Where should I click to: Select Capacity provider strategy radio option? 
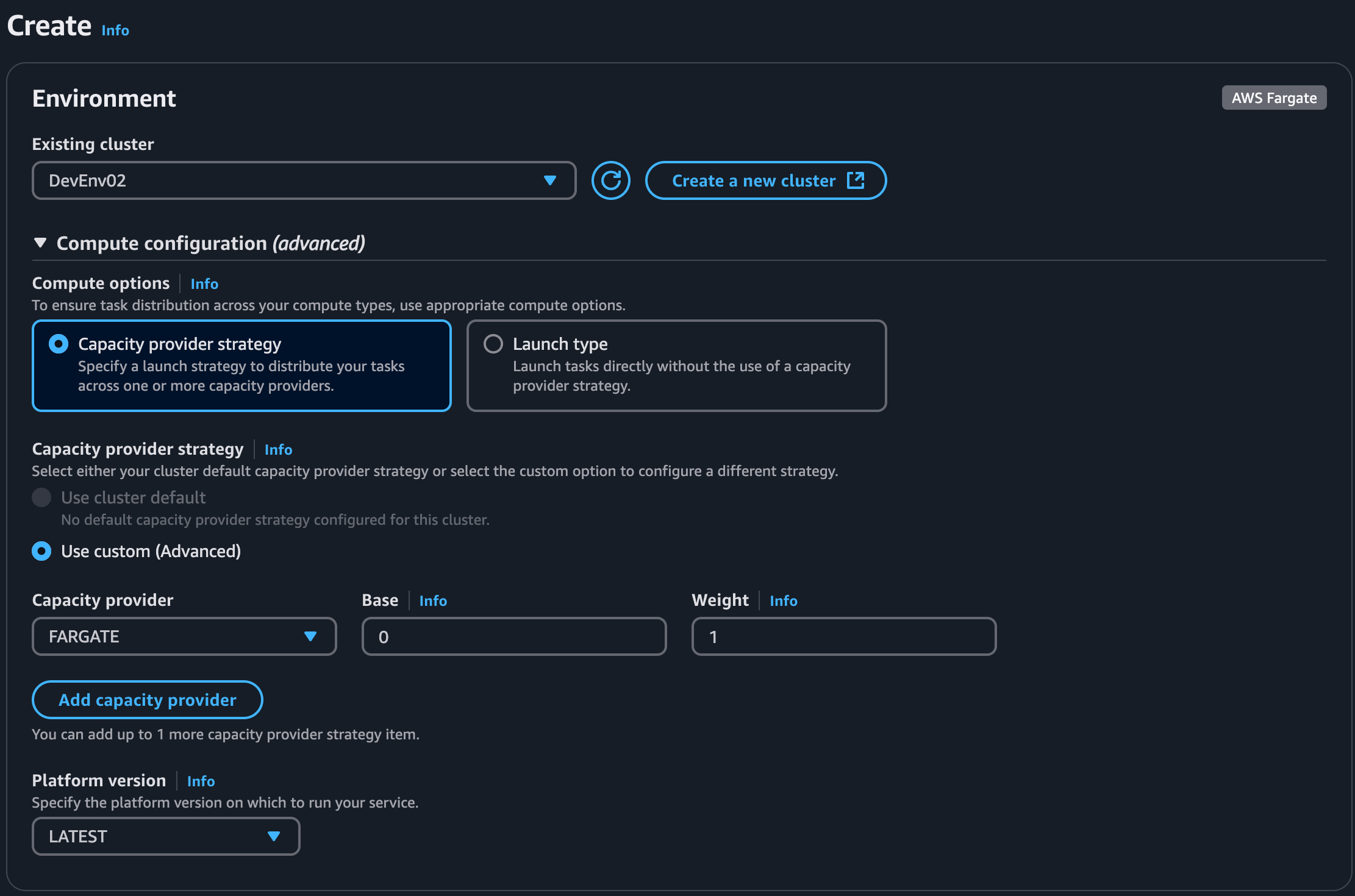59,344
